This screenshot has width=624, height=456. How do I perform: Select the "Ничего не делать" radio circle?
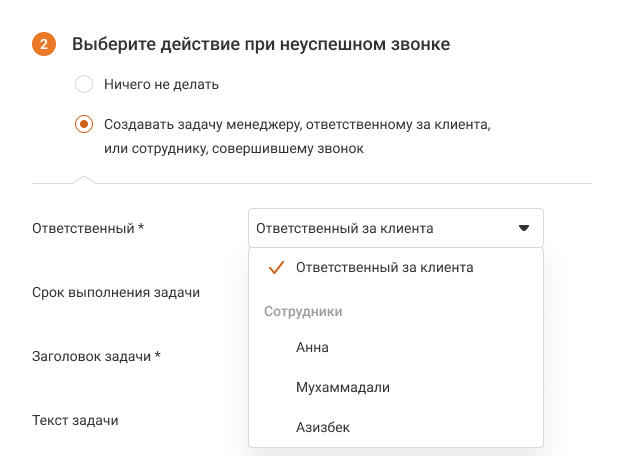coord(85,84)
